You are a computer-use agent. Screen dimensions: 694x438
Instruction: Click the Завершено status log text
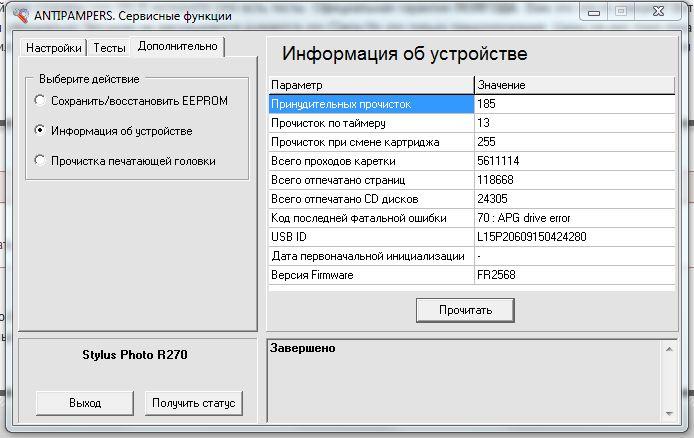(x=303, y=348)
